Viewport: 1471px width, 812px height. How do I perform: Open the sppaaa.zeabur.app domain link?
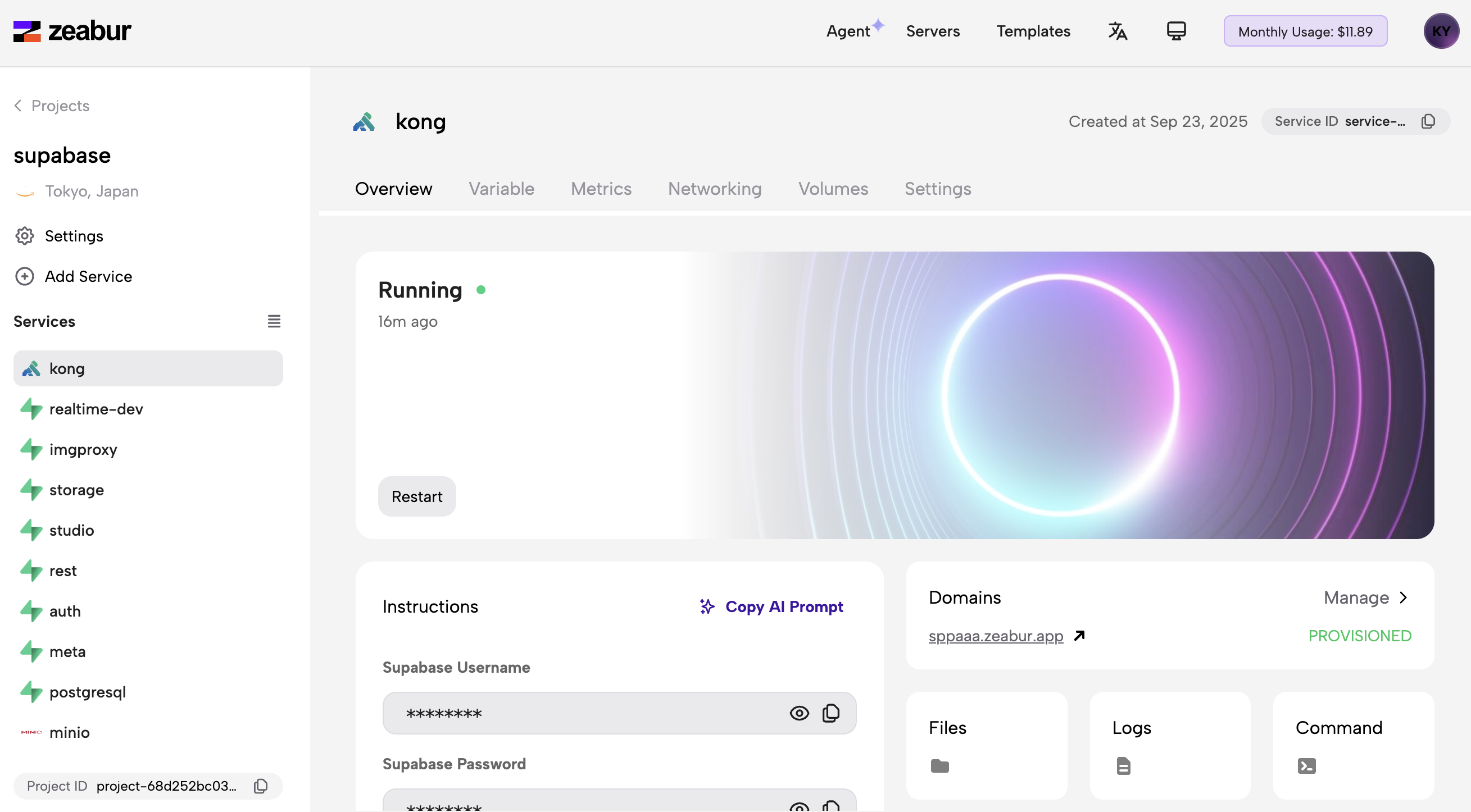(995, 636)
